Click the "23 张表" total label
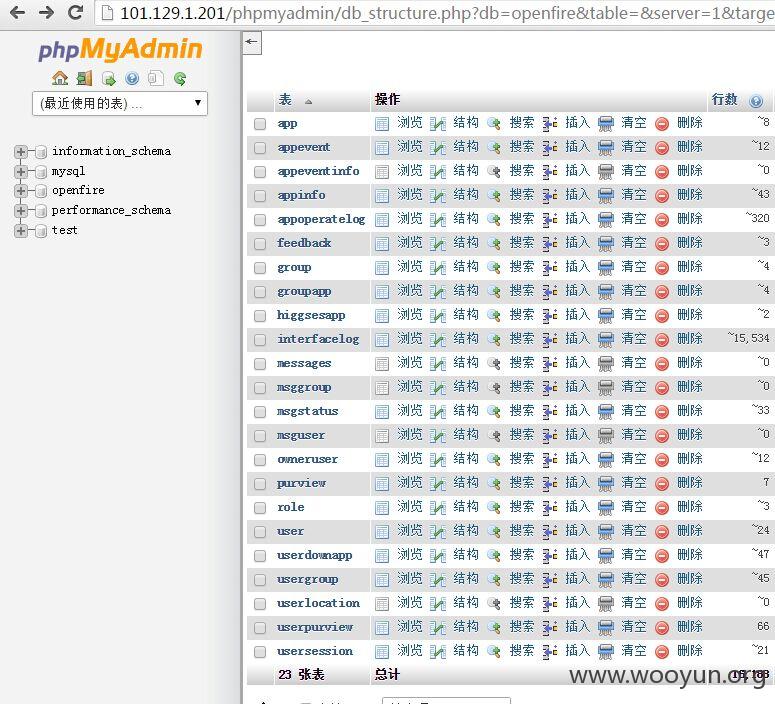The image size is (775, 704). click(x=301, y=675)
